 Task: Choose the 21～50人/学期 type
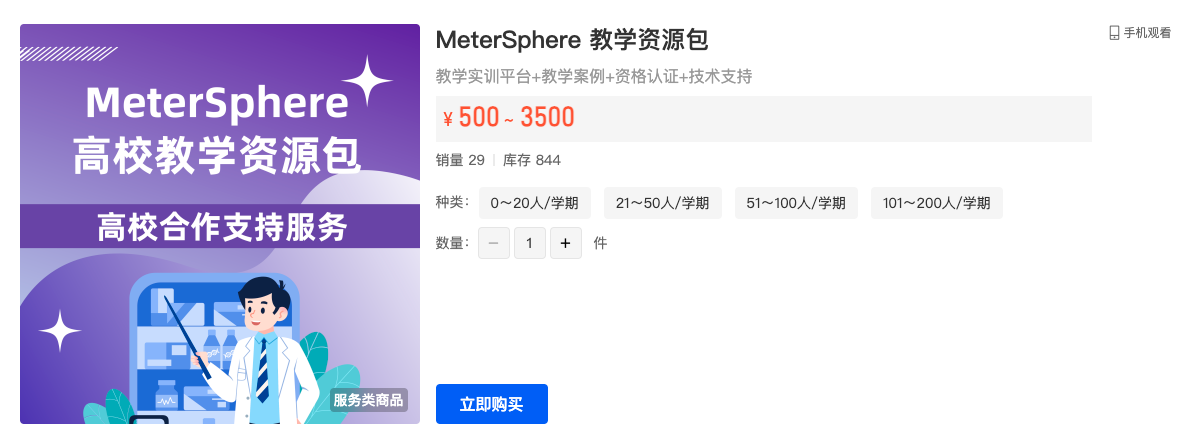[662, 203]
